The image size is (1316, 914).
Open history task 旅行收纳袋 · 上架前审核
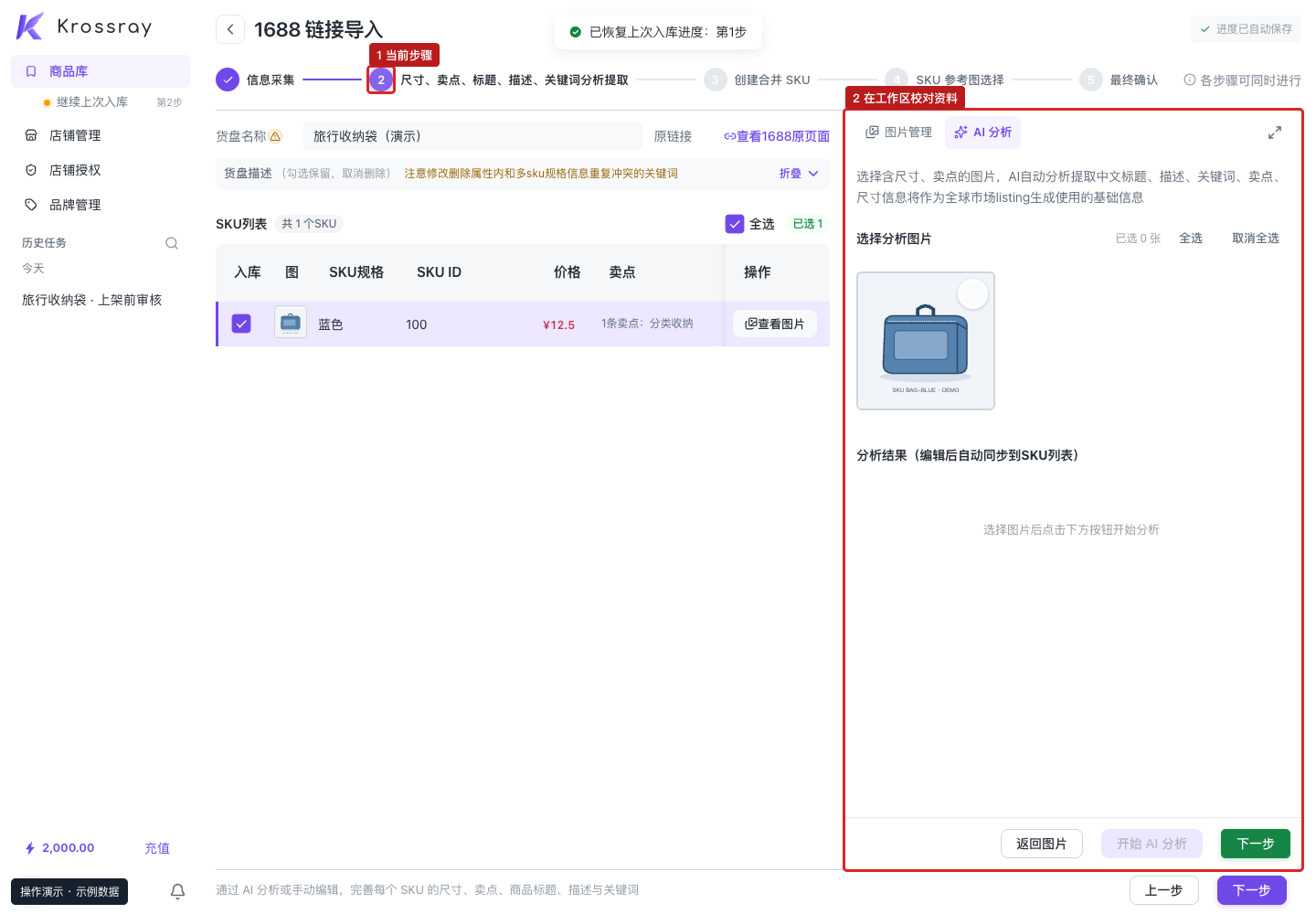point(92,300)
